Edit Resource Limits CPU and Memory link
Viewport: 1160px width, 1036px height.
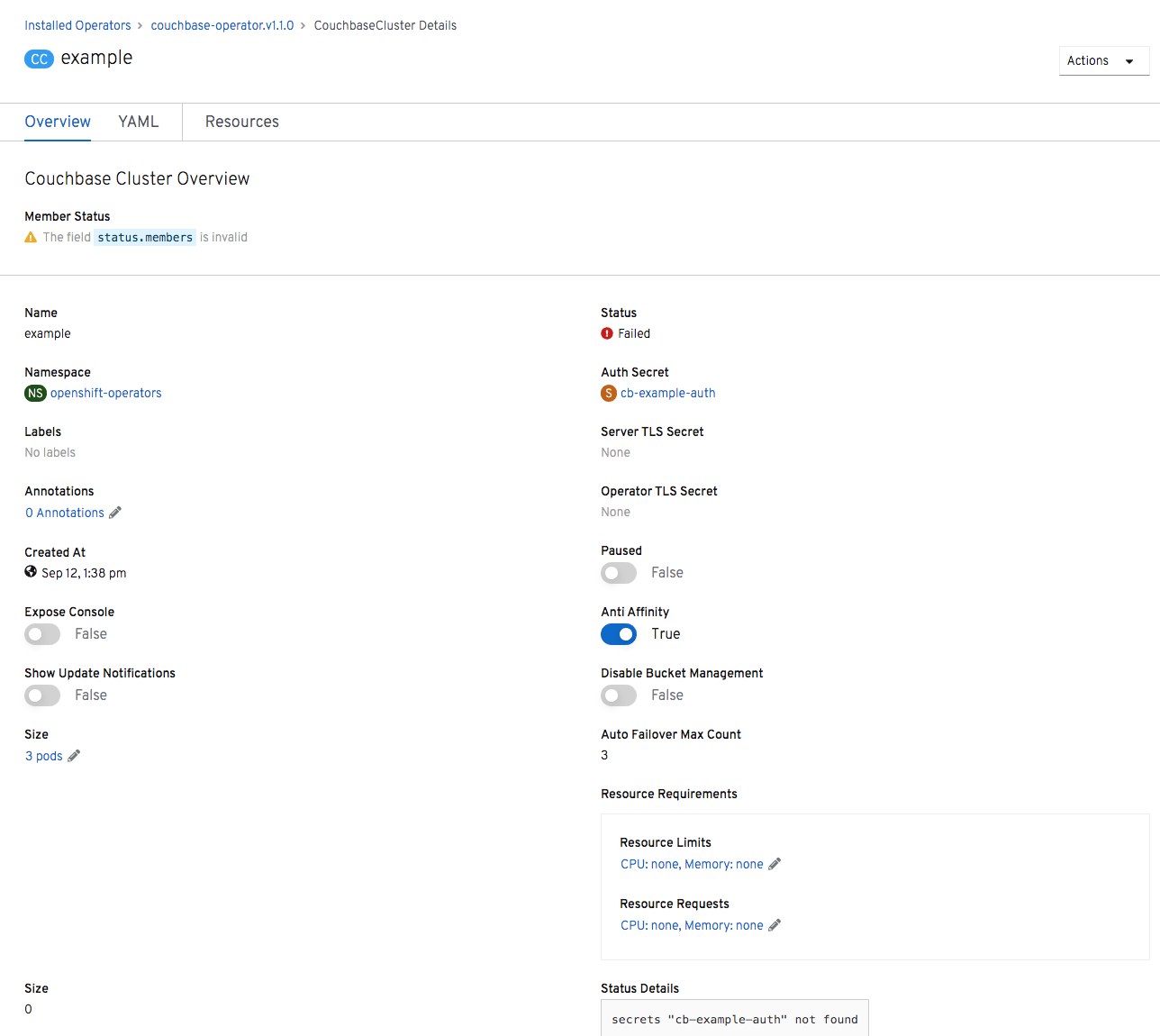692,864
